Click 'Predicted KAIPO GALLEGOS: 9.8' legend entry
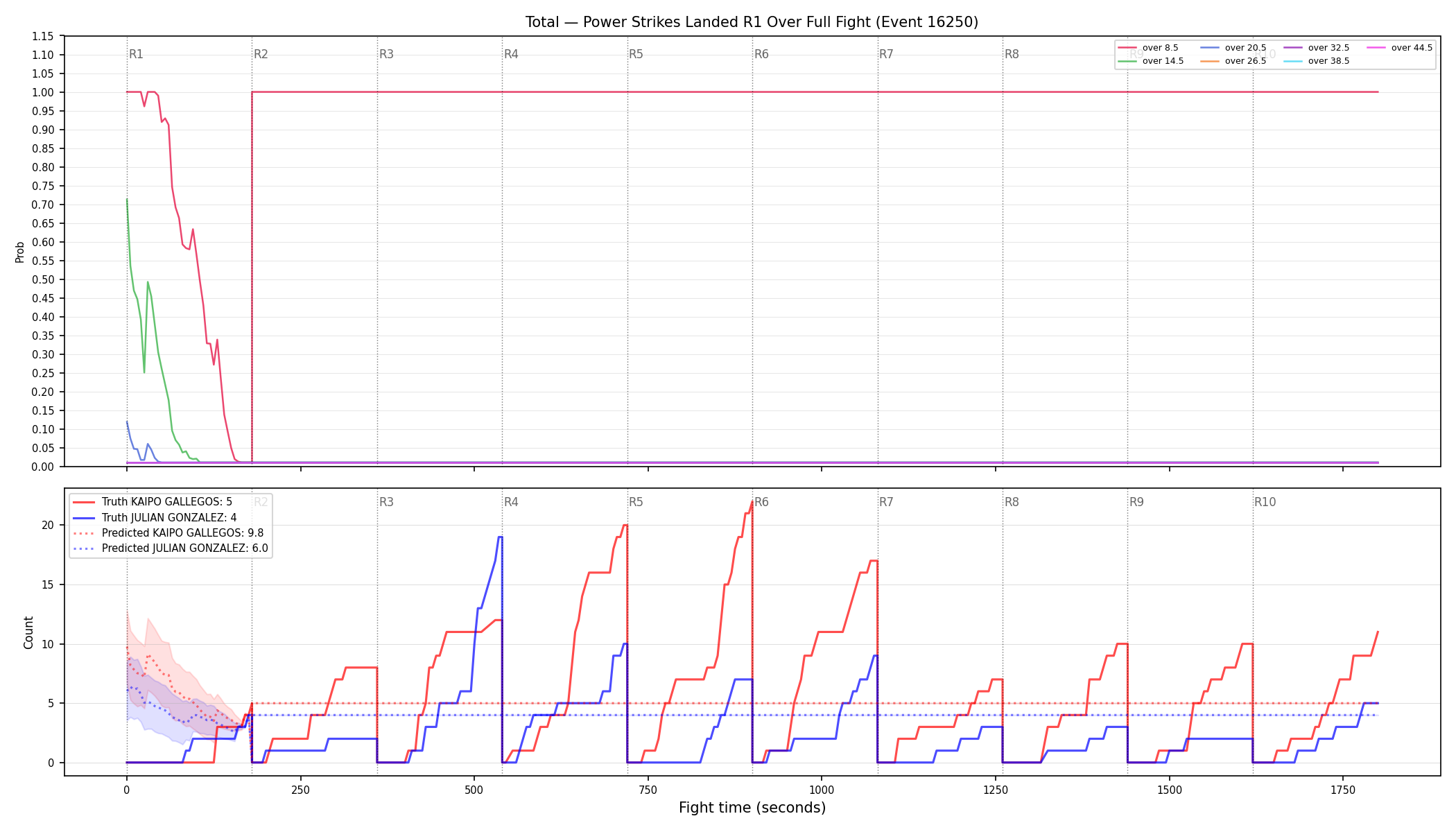 pyautogui.click(x=168, y=533)
